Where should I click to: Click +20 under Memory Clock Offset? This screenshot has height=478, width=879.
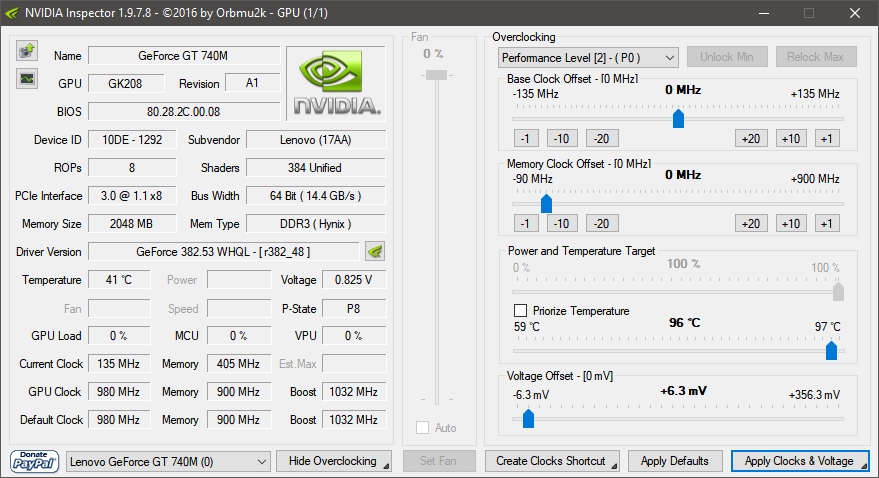(x=751, y=224)
